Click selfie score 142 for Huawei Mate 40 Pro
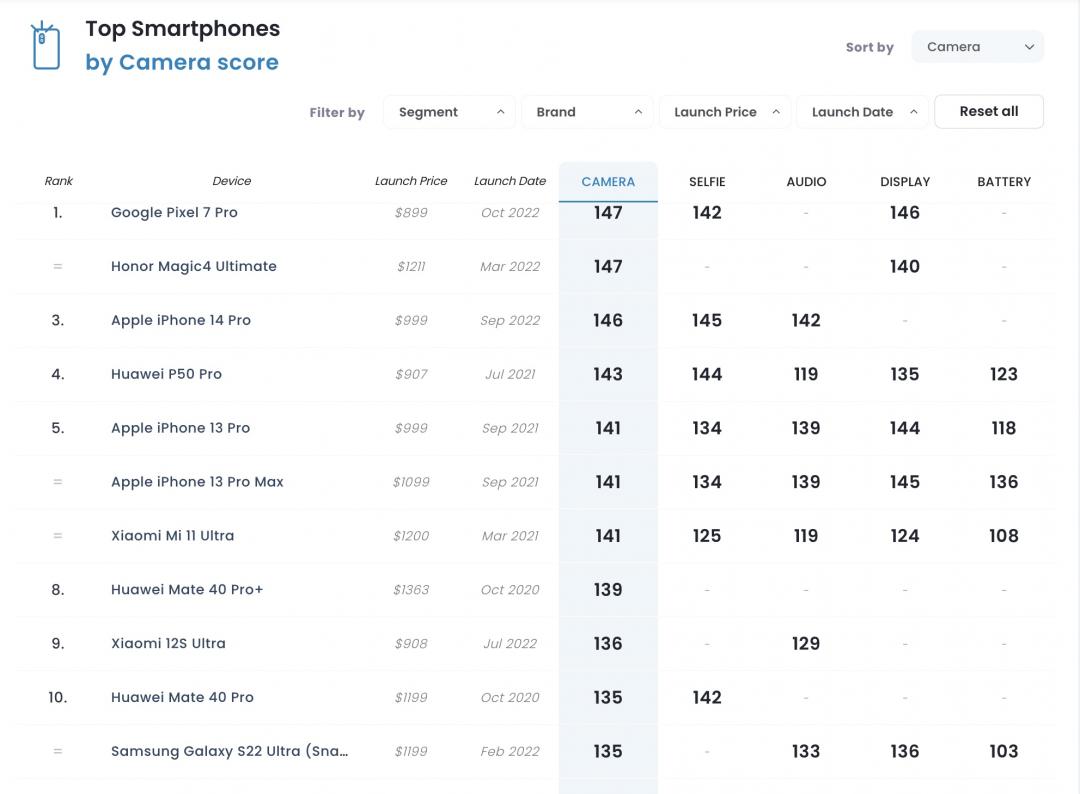Image resolution: width=1080 pixels, height=794 pixels. tap(707, 698)
